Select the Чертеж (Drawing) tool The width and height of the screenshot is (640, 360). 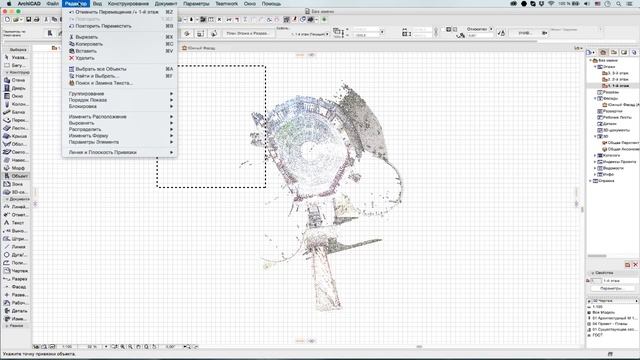[x=16, y=271]
